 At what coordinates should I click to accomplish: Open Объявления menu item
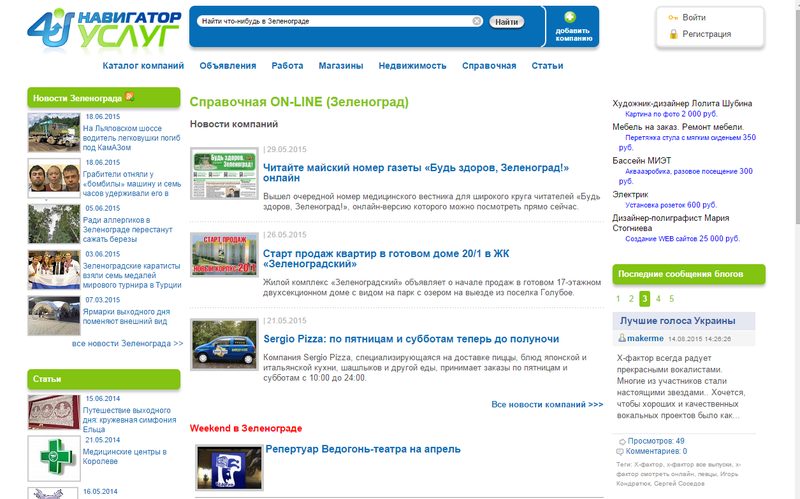pyautogui.click(x=228, y=66)
